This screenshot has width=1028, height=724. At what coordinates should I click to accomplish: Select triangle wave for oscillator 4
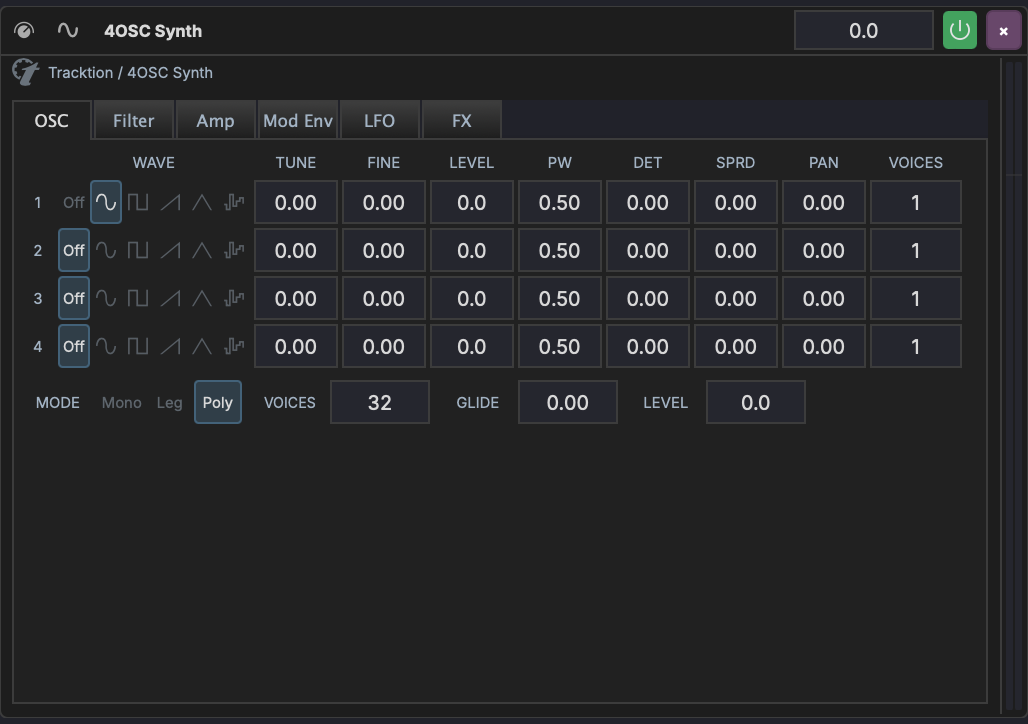[x=201, y=346]
